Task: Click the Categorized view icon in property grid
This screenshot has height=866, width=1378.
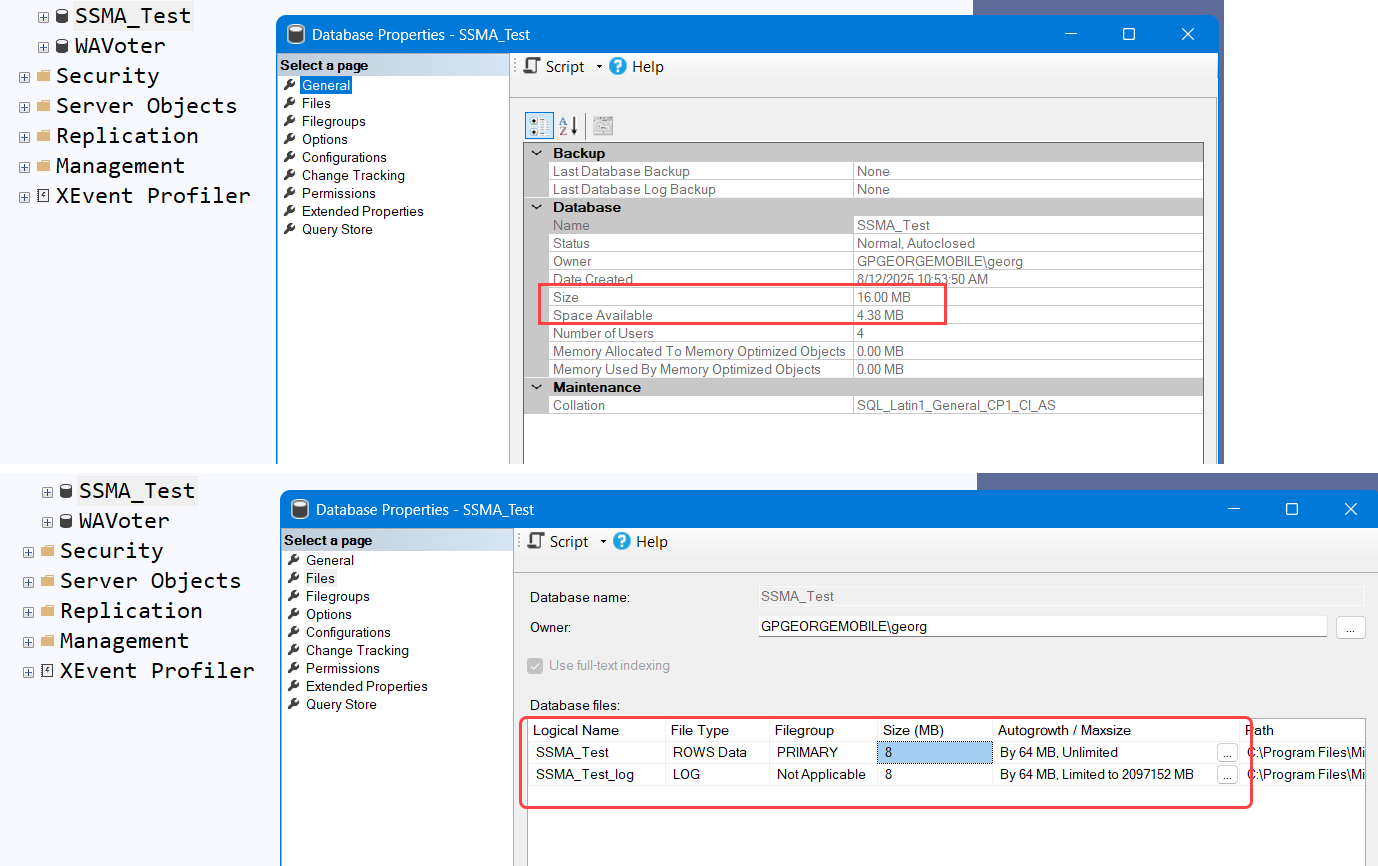Action: (539, 126)
